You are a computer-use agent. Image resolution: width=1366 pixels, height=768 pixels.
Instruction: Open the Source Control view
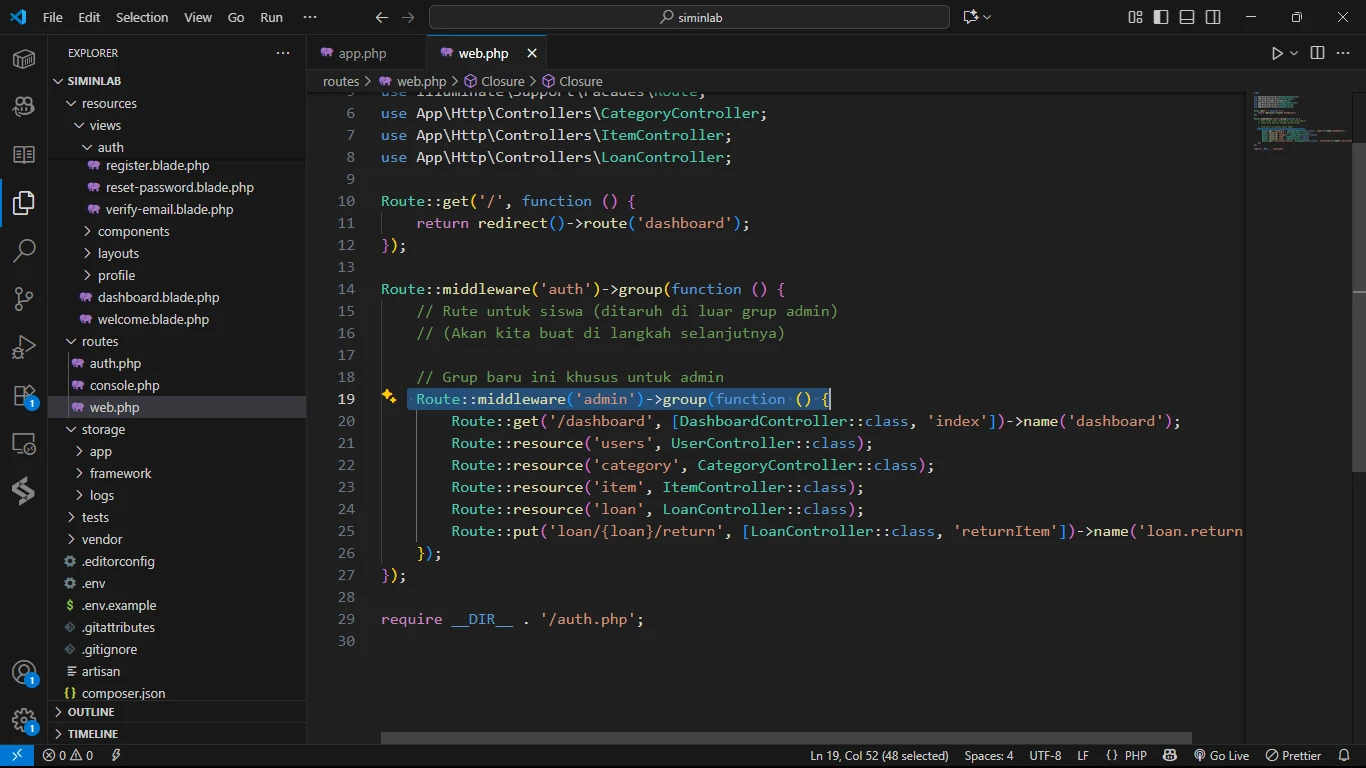pos(24,298)
